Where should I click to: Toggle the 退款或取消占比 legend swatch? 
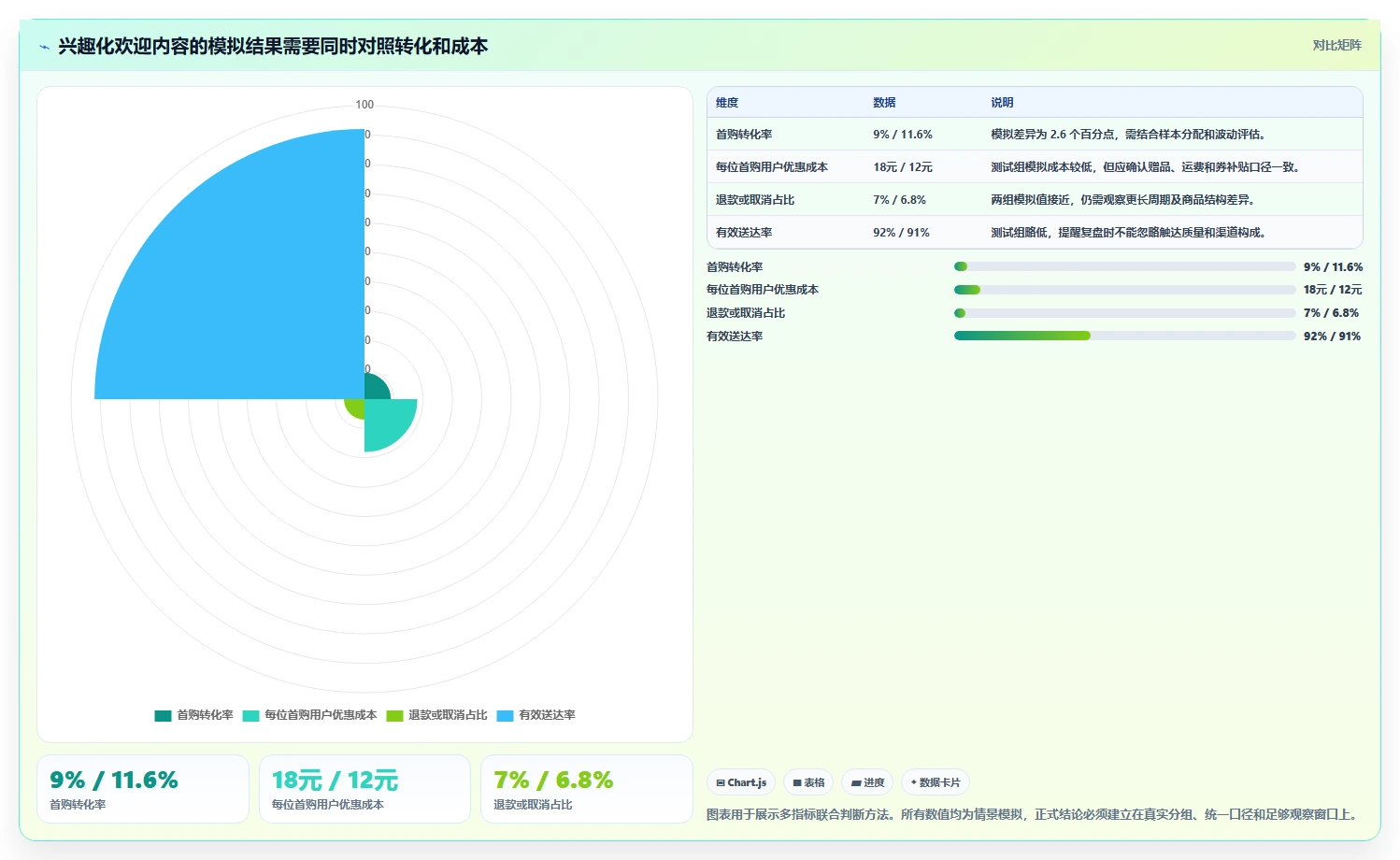click(394, 715)
